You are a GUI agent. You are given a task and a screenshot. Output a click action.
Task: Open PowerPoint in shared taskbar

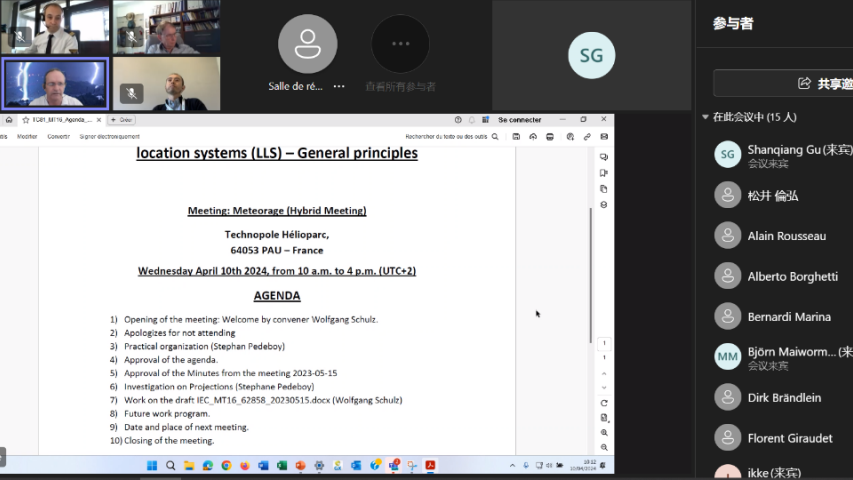(x=300, y=465)
